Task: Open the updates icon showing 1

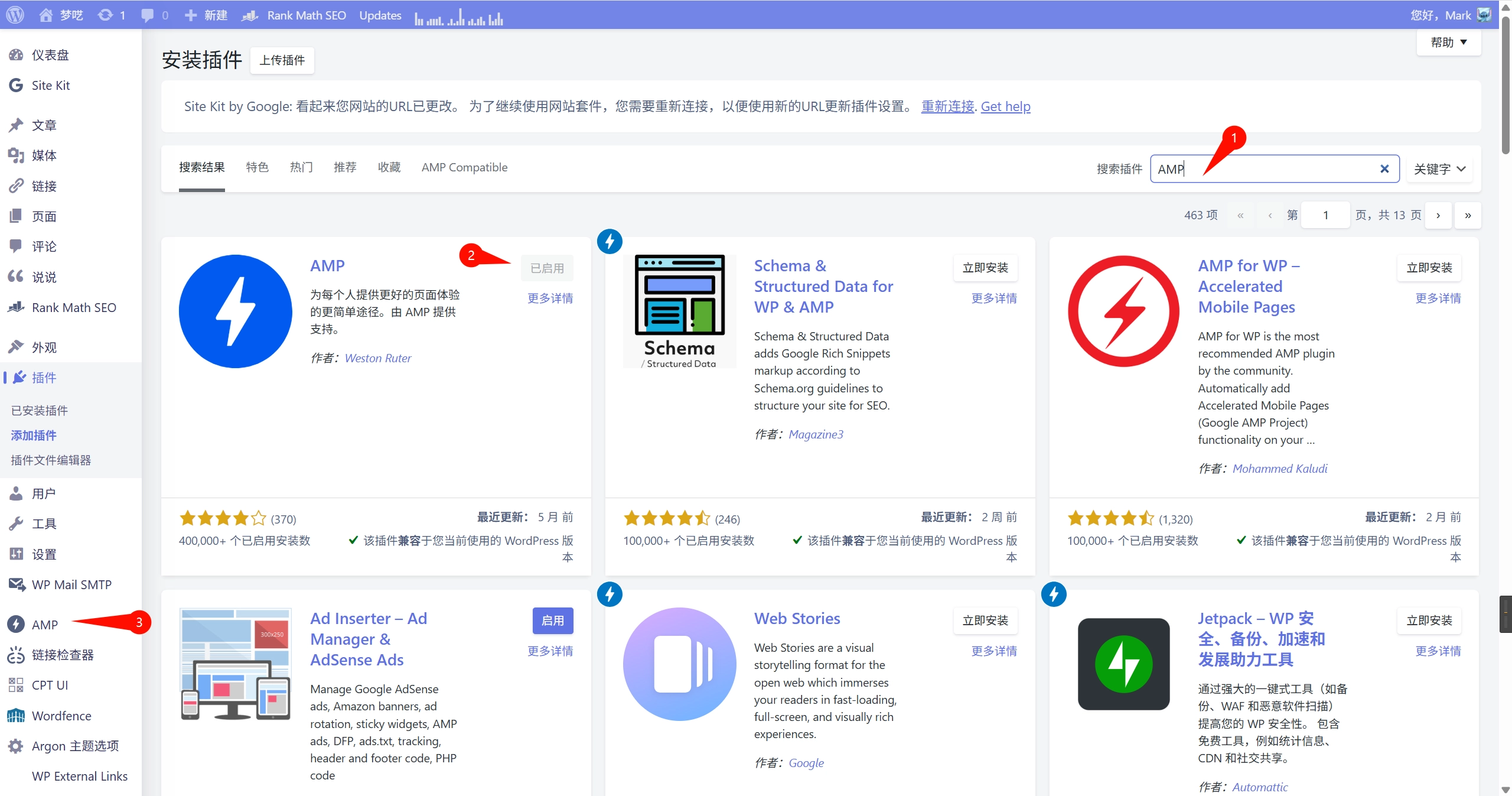Action: [112, 15]
